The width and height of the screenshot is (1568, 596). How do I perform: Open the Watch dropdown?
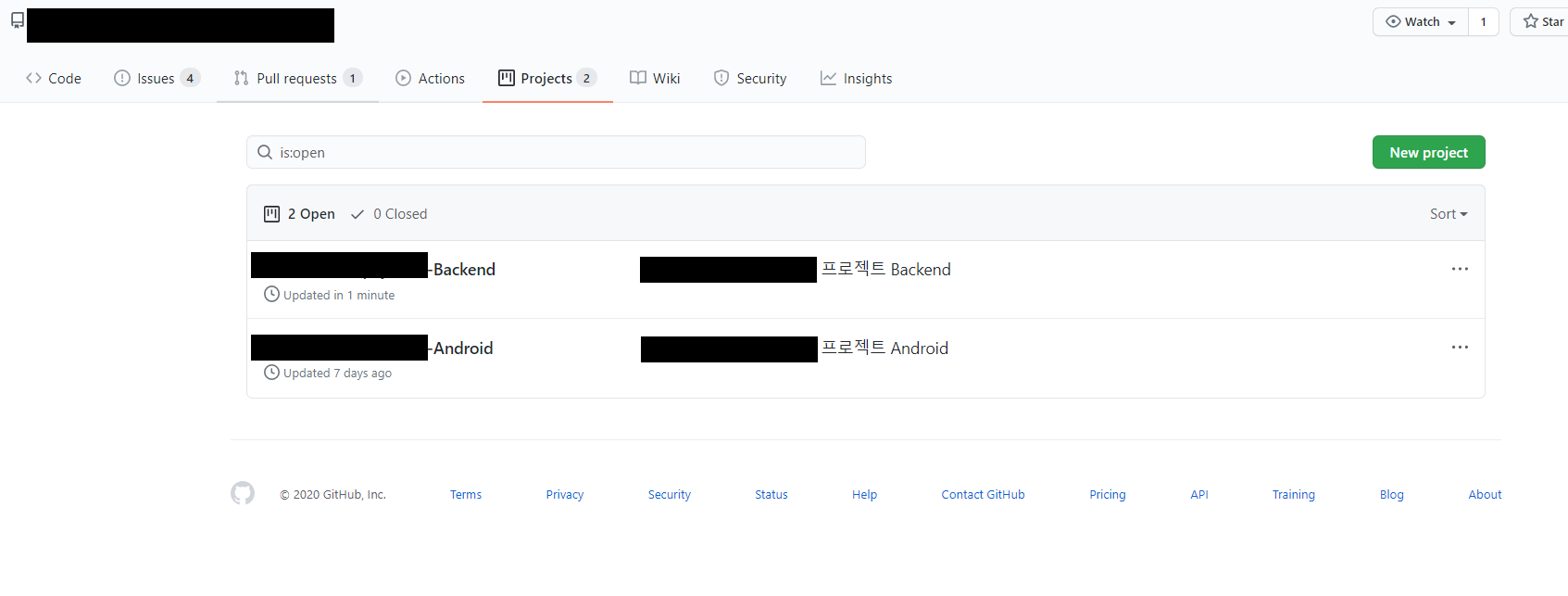coord(1421,21)
